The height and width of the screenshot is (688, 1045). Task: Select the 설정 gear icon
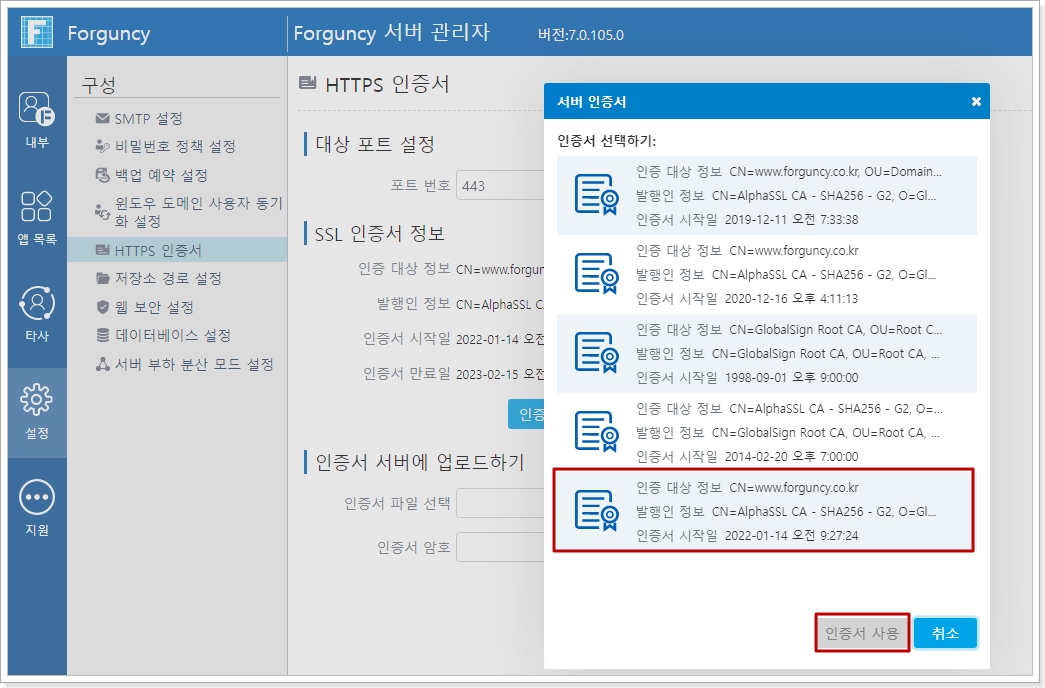(37, 400)
